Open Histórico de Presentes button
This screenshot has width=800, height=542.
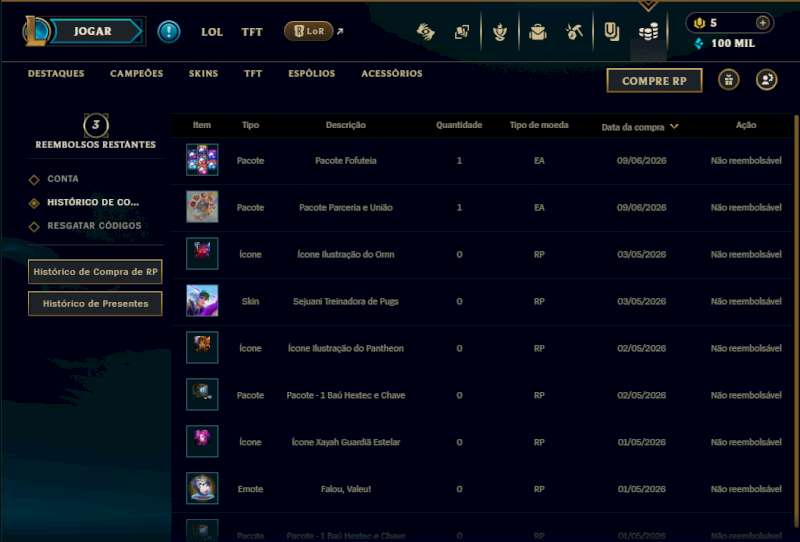[x=95, y=304]
